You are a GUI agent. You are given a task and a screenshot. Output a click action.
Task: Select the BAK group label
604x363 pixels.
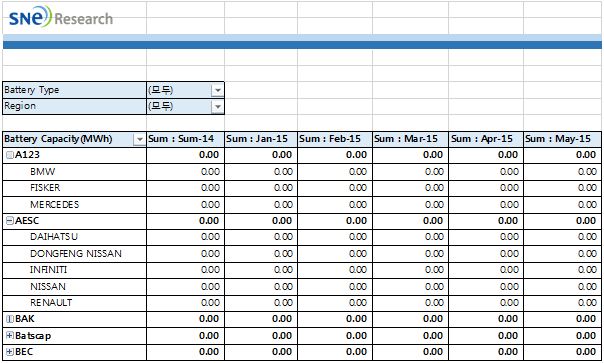(x=25, y=319)
